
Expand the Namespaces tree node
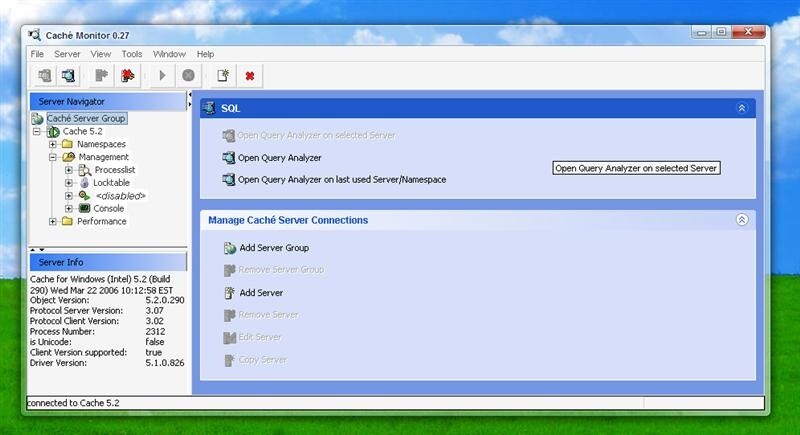[x=53, y=144]
